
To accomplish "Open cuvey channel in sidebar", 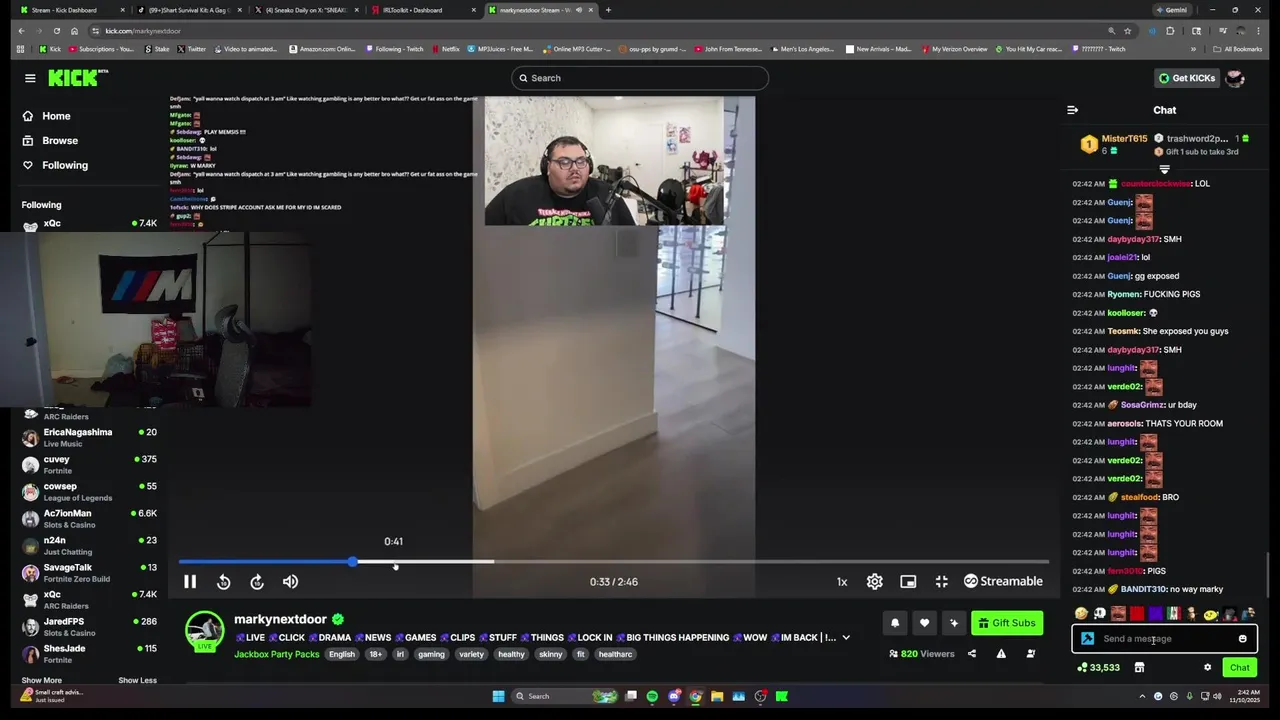I will pos(89,464).
